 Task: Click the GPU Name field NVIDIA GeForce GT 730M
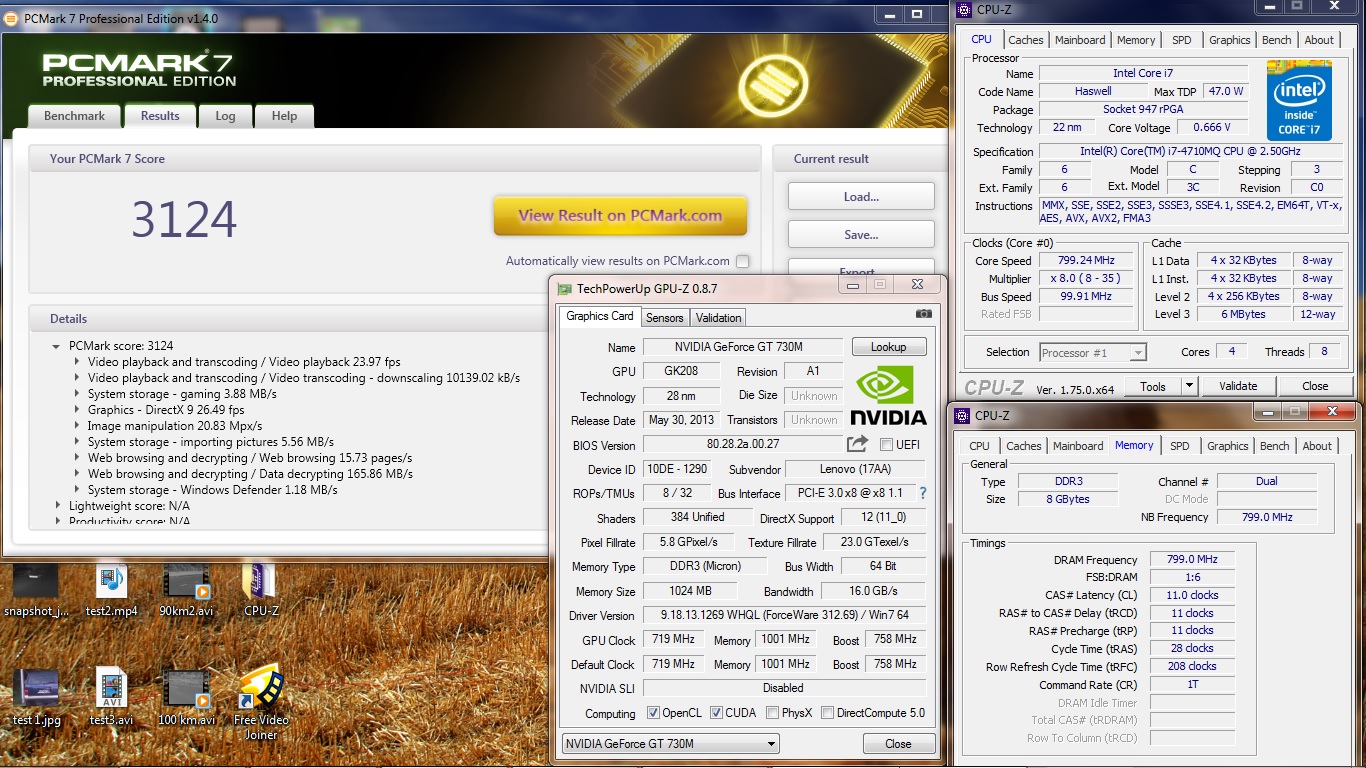[x=743, y=347]
